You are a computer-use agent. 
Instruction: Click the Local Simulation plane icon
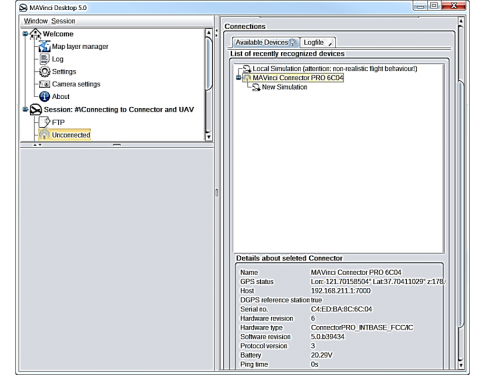tap(246, 69)
